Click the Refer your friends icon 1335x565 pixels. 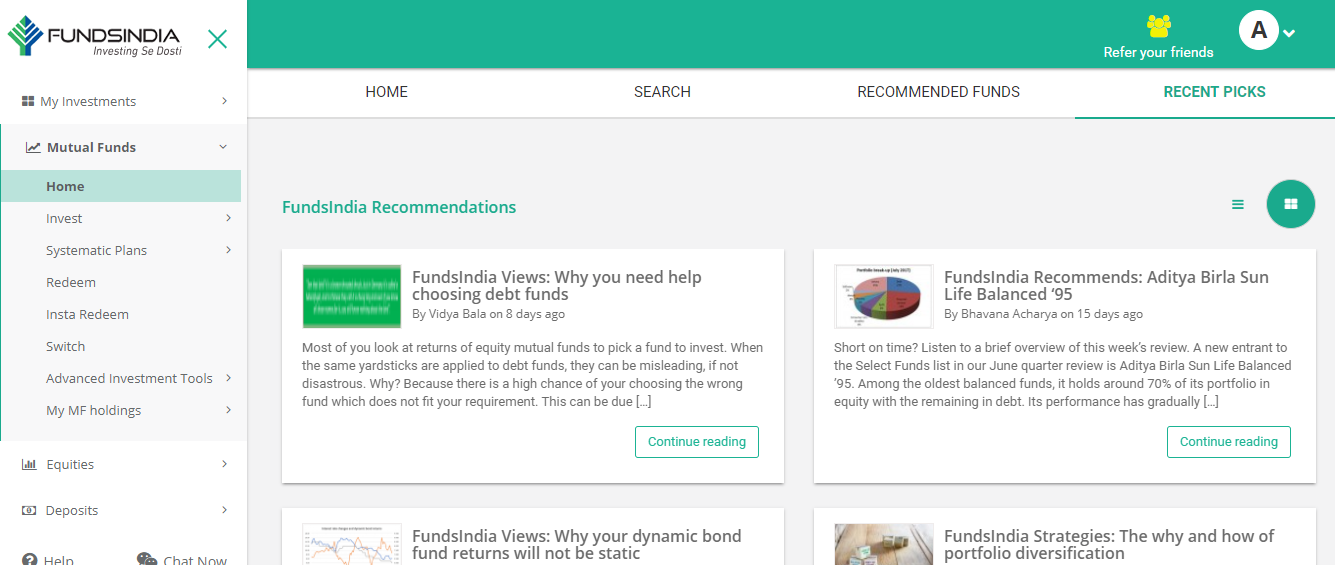(x=1158, y=27)
